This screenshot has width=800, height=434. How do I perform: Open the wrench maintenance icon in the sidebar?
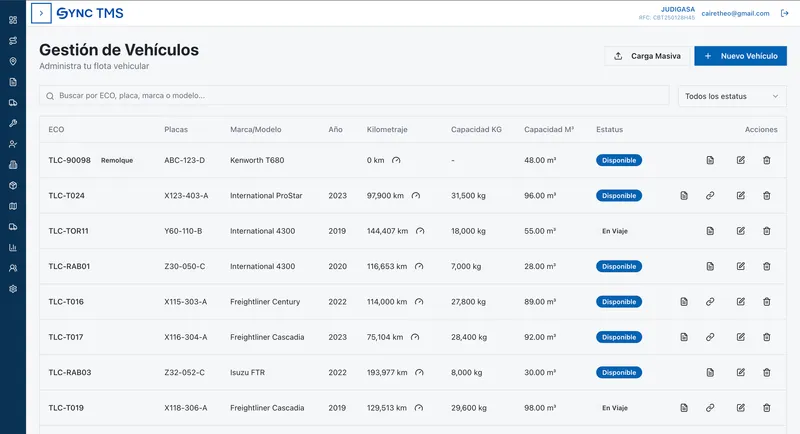(13, 123)
